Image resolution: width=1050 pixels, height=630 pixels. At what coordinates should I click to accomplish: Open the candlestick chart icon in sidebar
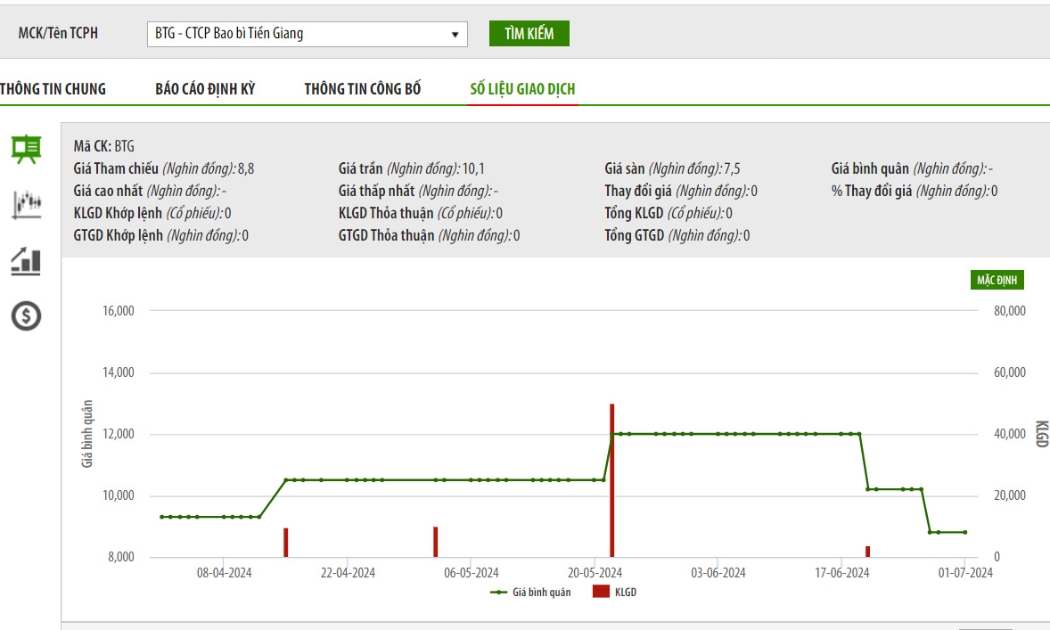click(x=26, y=205)
